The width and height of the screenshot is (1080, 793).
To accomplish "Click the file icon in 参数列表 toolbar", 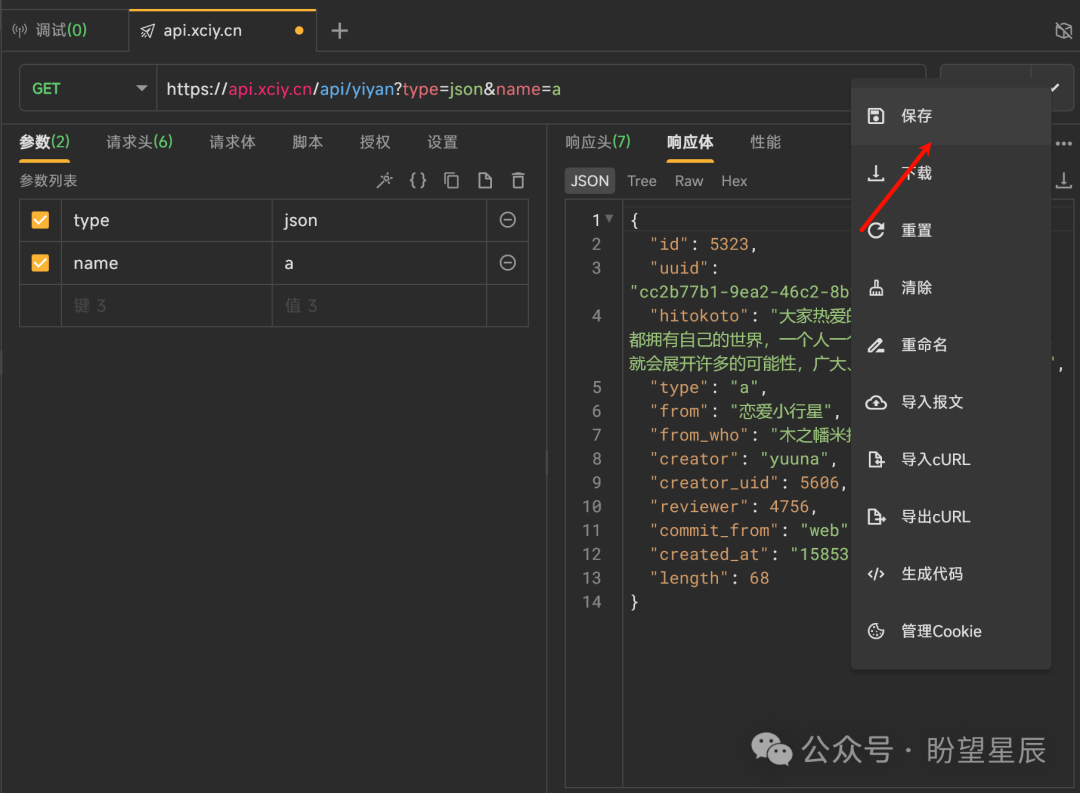I will [x=485, y=181].
